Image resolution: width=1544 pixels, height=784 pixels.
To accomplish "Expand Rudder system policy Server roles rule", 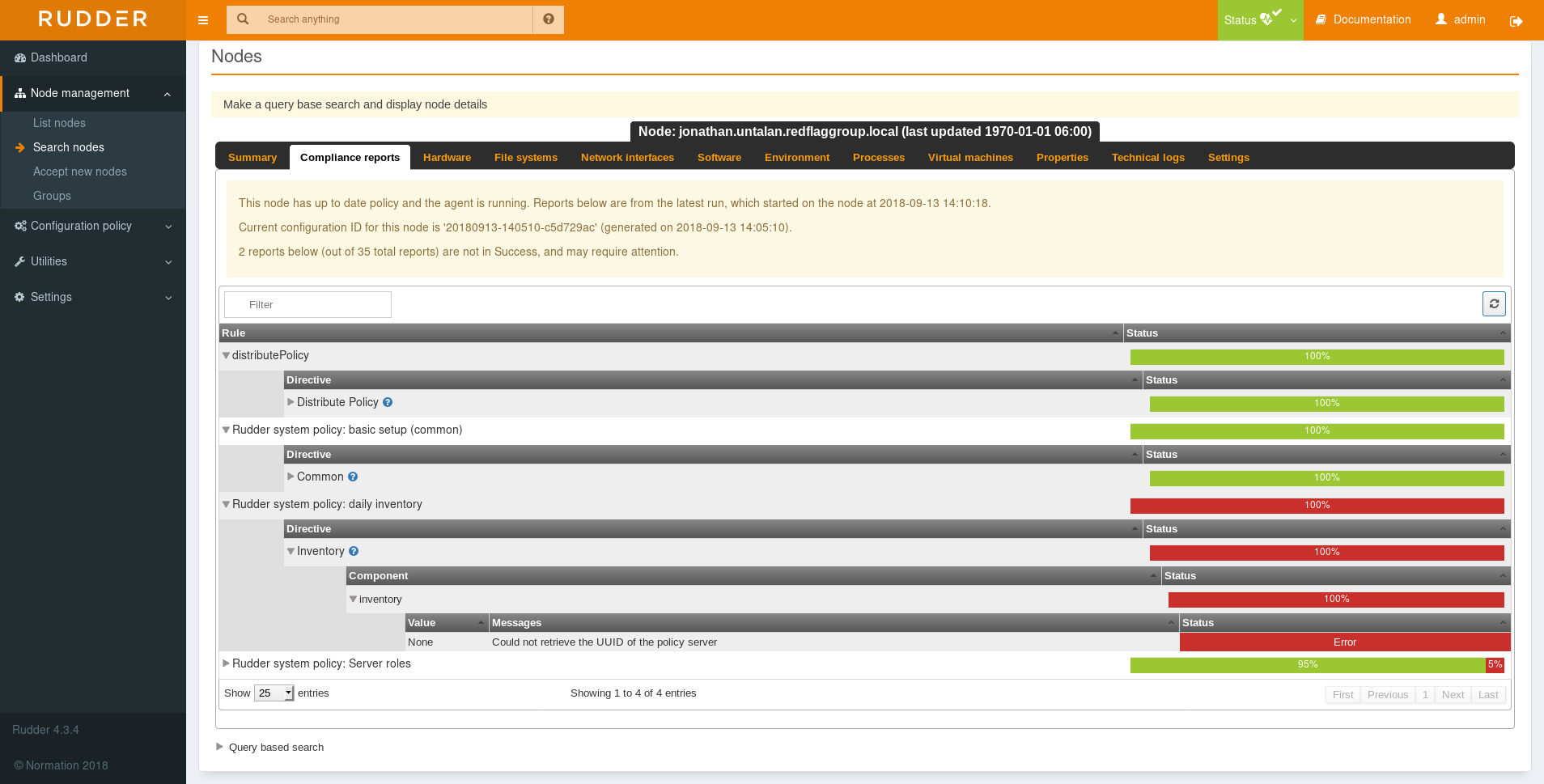I will pos(227,663).
